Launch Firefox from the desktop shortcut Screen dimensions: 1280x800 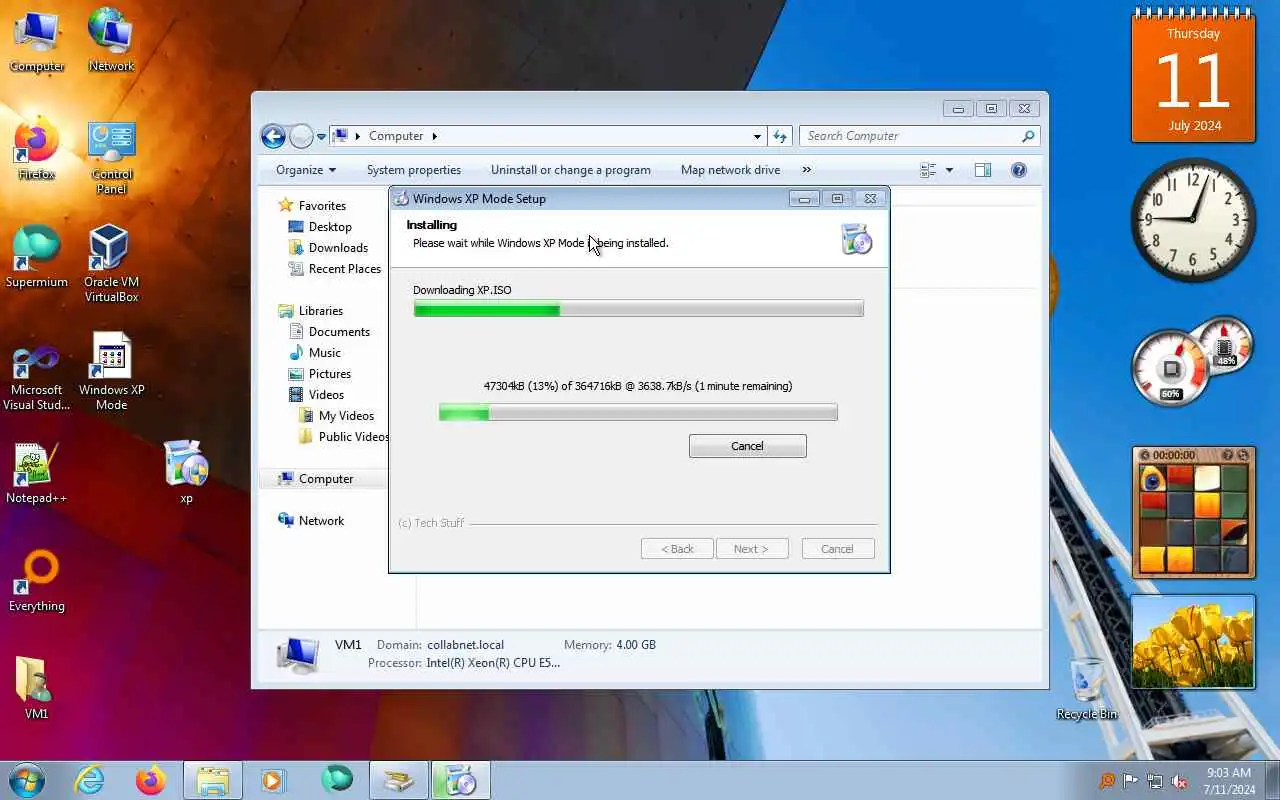click(37, 150)
